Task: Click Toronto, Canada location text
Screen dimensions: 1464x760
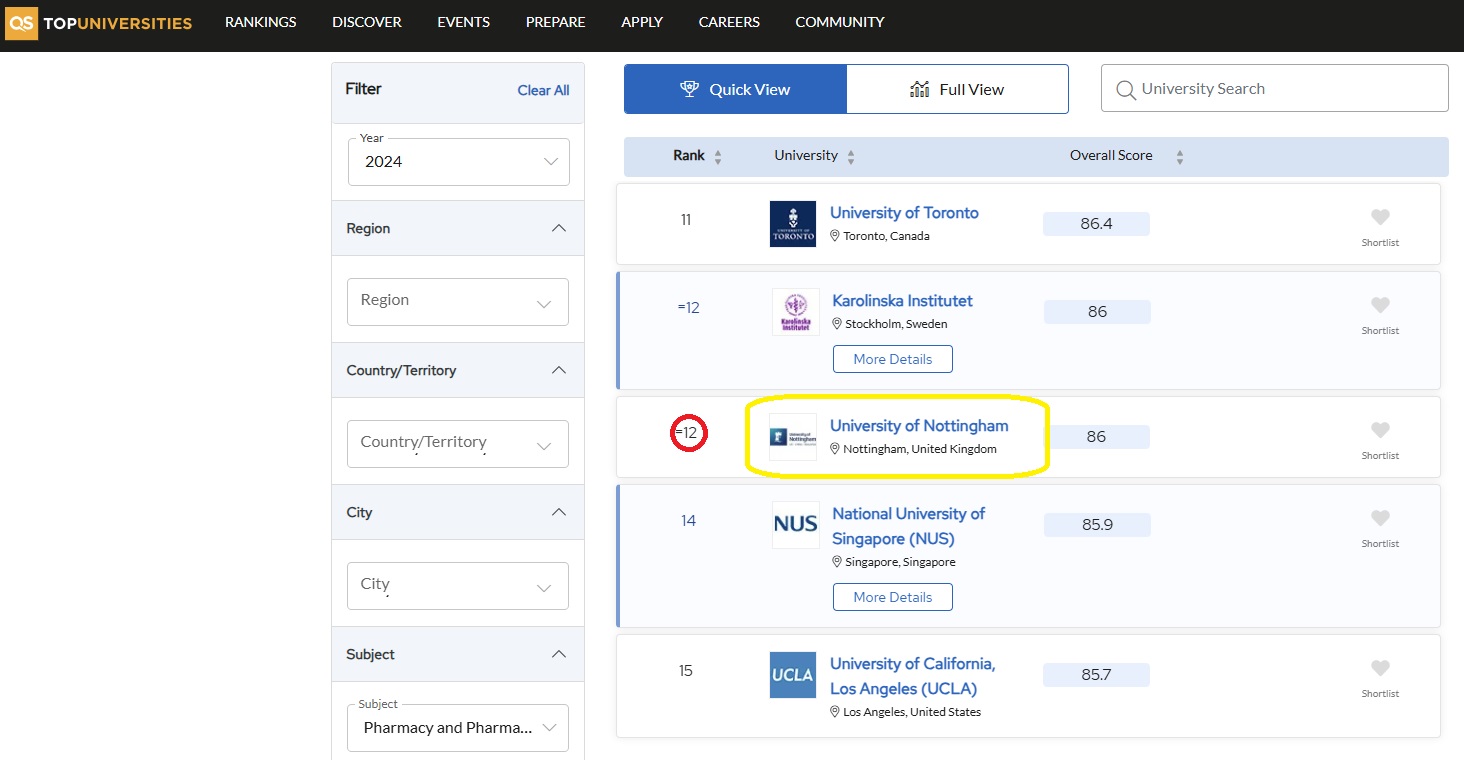Action: tap(886, 237)
